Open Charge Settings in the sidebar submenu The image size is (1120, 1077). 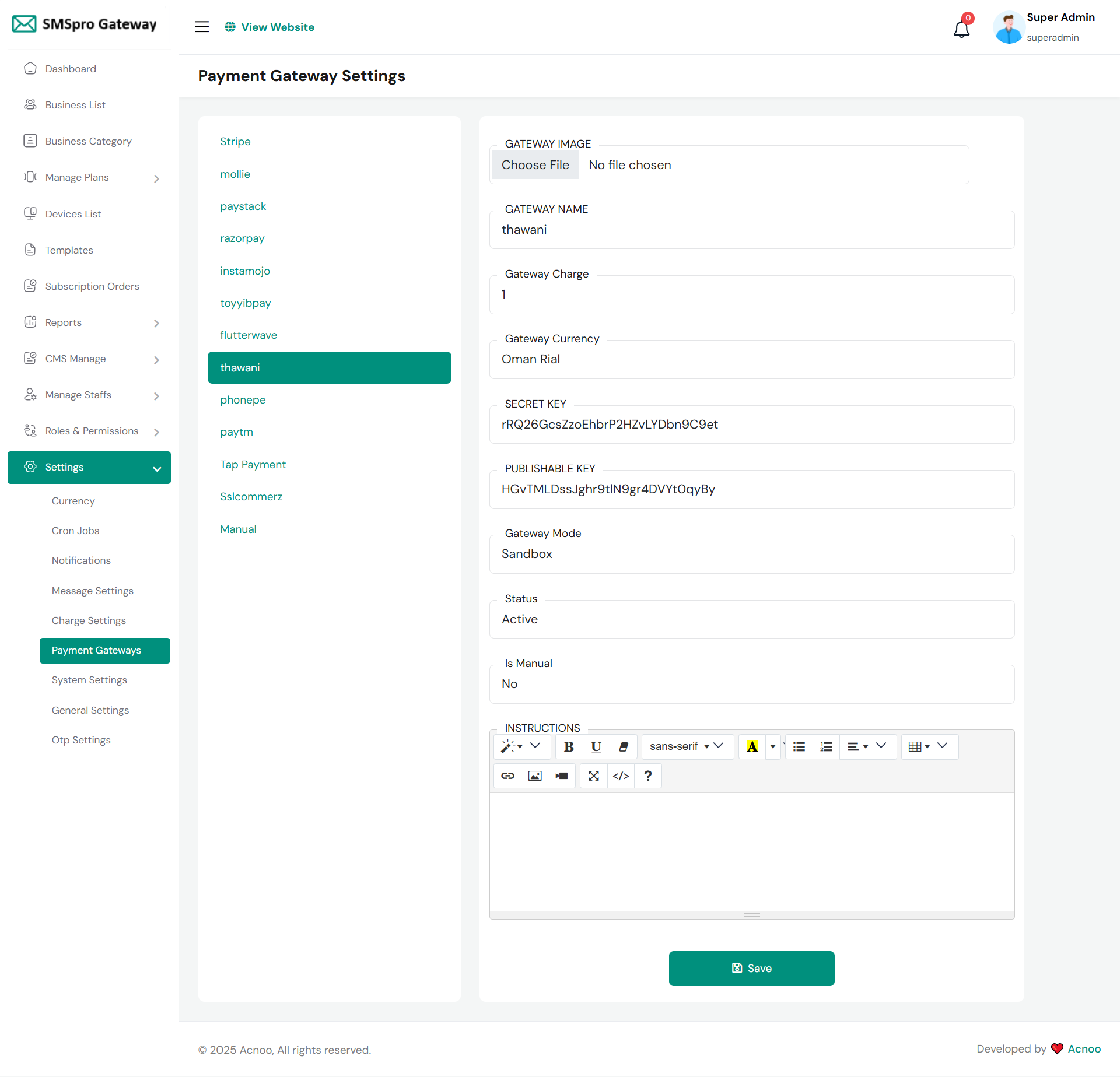click(89, 620)
